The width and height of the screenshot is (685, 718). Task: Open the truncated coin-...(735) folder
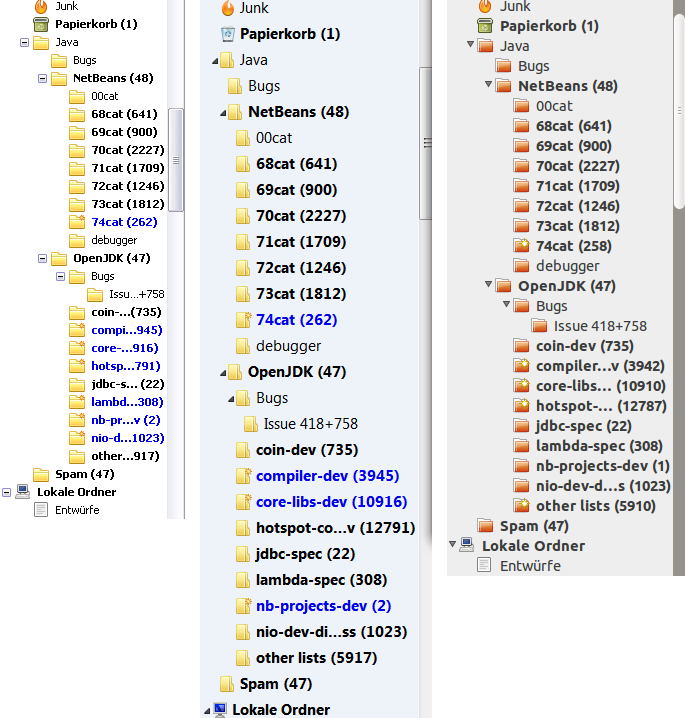(x=126, y=312)
